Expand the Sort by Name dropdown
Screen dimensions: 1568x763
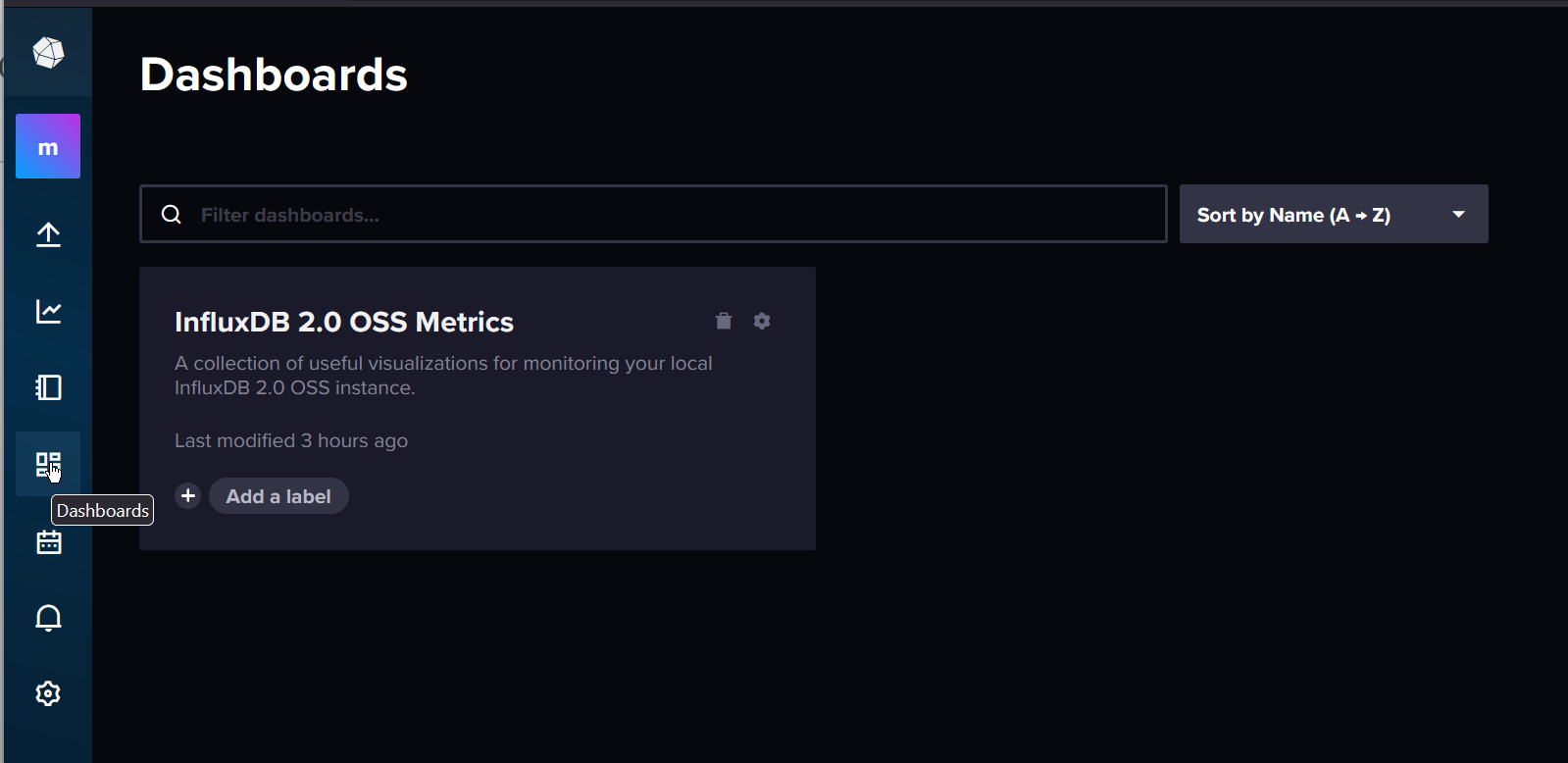click(1334, 214)
